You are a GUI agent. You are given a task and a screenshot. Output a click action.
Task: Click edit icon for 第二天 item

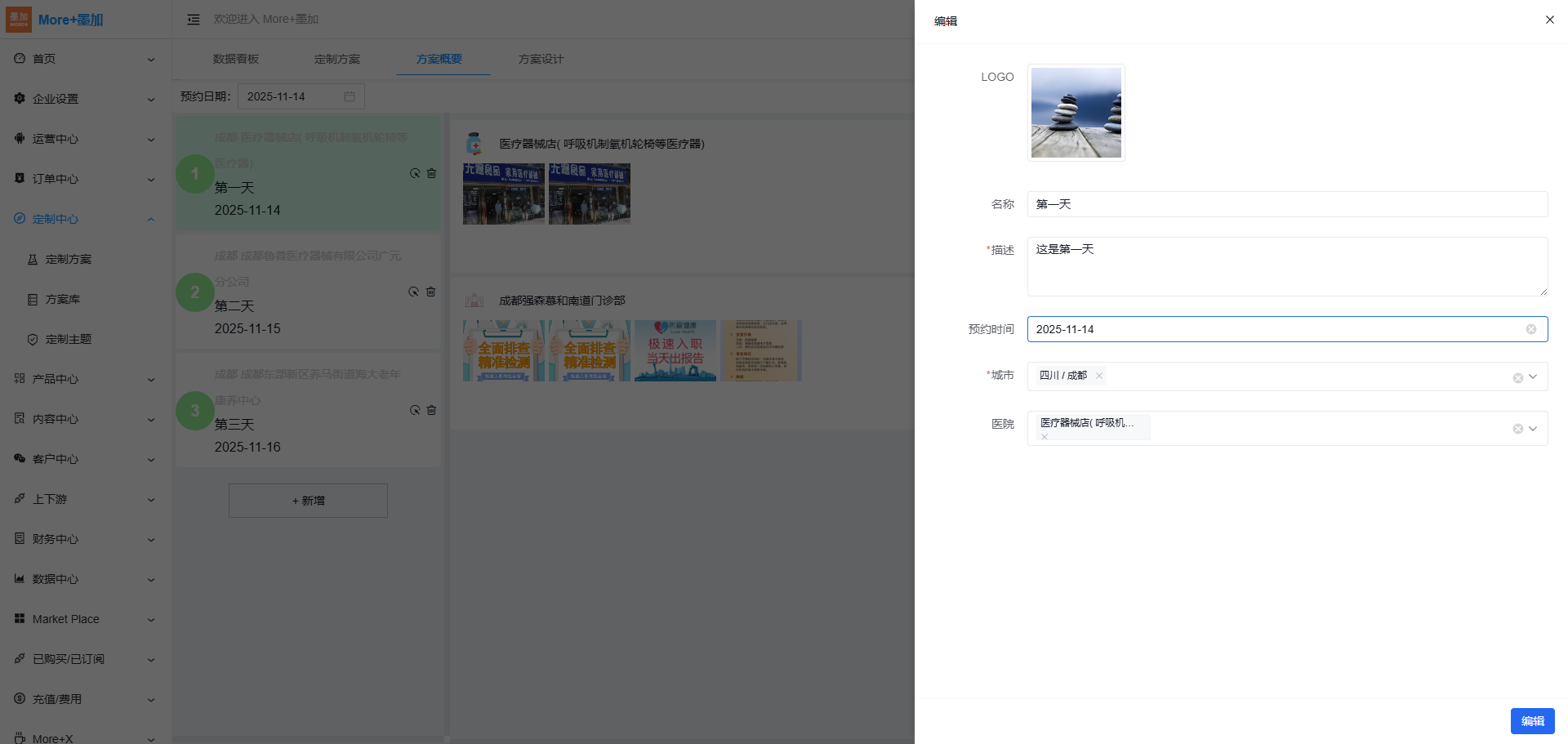(x=413, y=292)
